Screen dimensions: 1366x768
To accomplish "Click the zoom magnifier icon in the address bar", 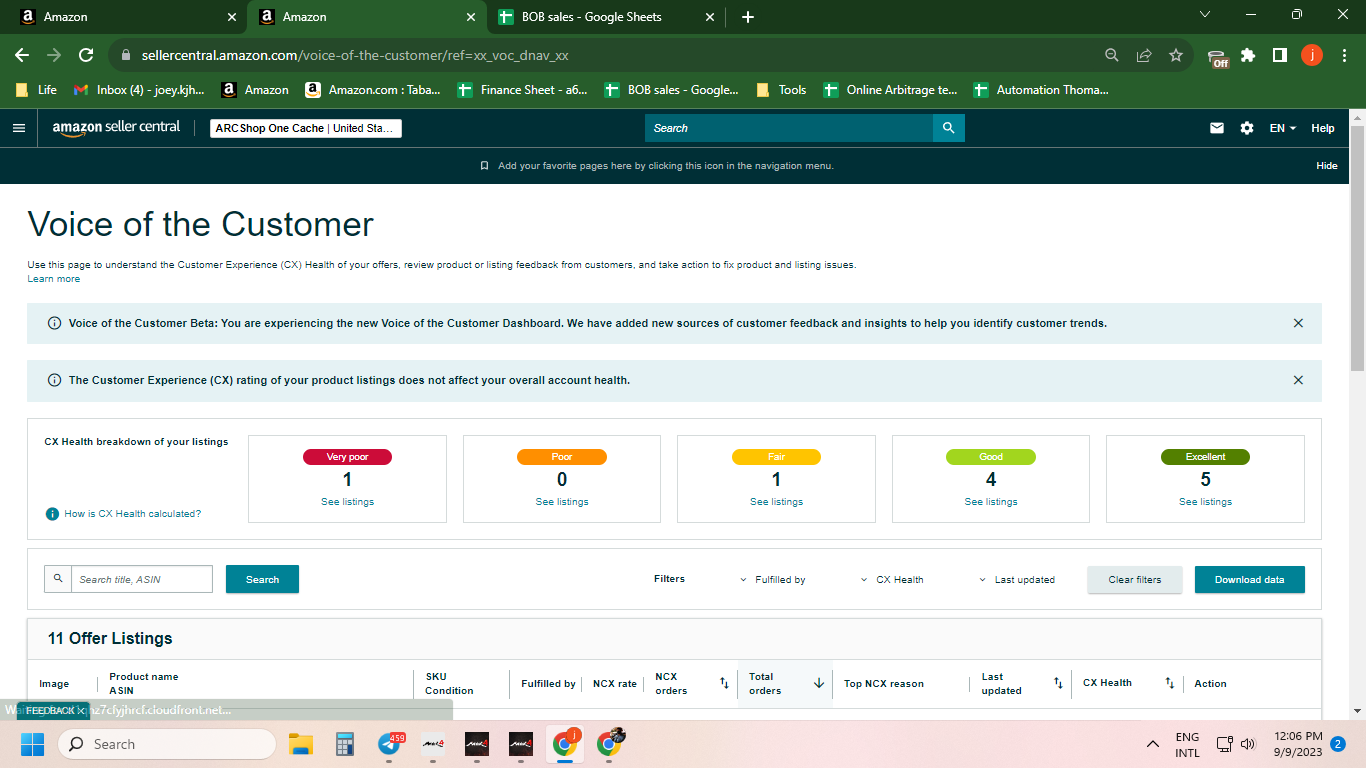I will tap(1112, 55).
